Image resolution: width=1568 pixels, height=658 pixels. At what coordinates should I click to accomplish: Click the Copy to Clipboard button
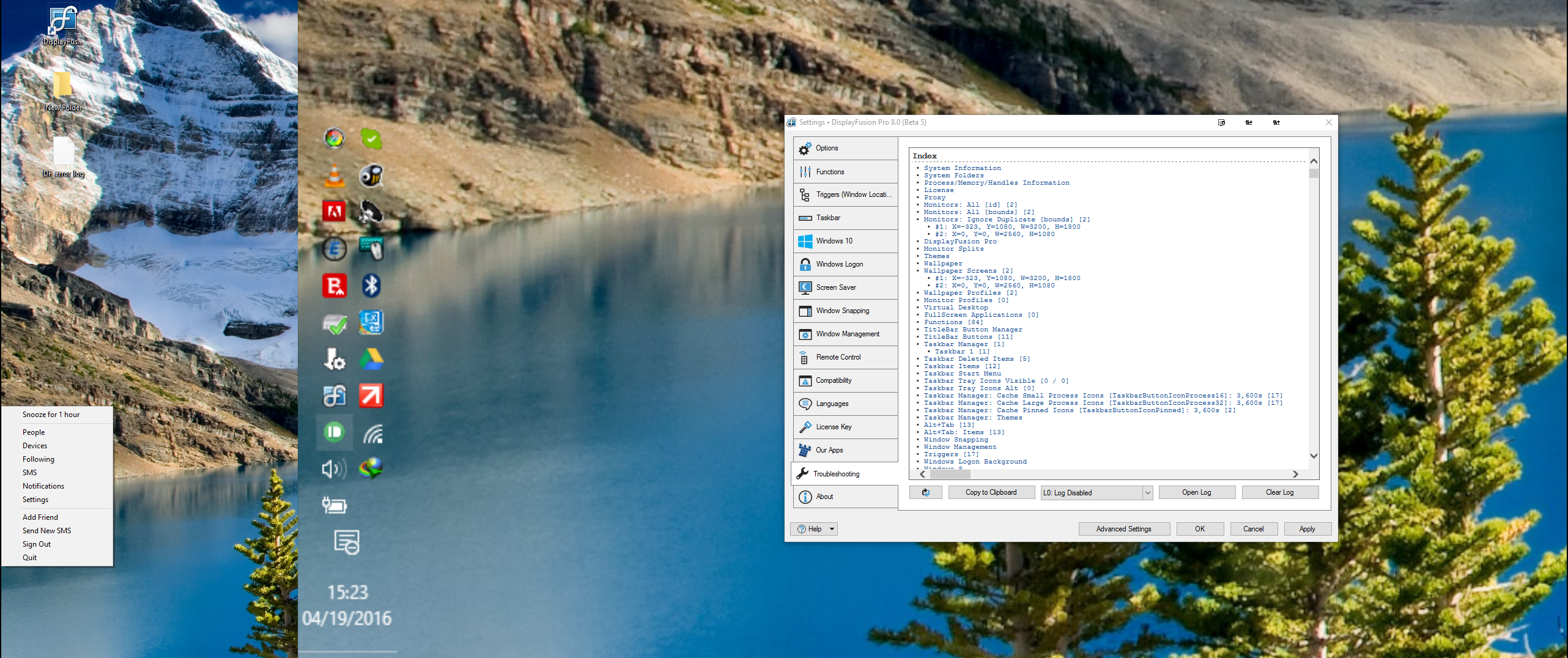991,492
